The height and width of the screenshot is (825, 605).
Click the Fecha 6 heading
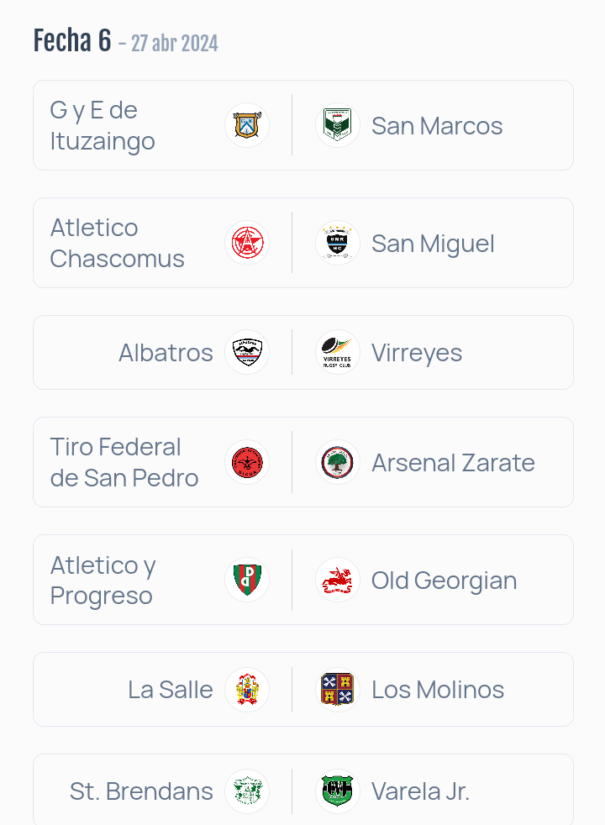[73, 41]
